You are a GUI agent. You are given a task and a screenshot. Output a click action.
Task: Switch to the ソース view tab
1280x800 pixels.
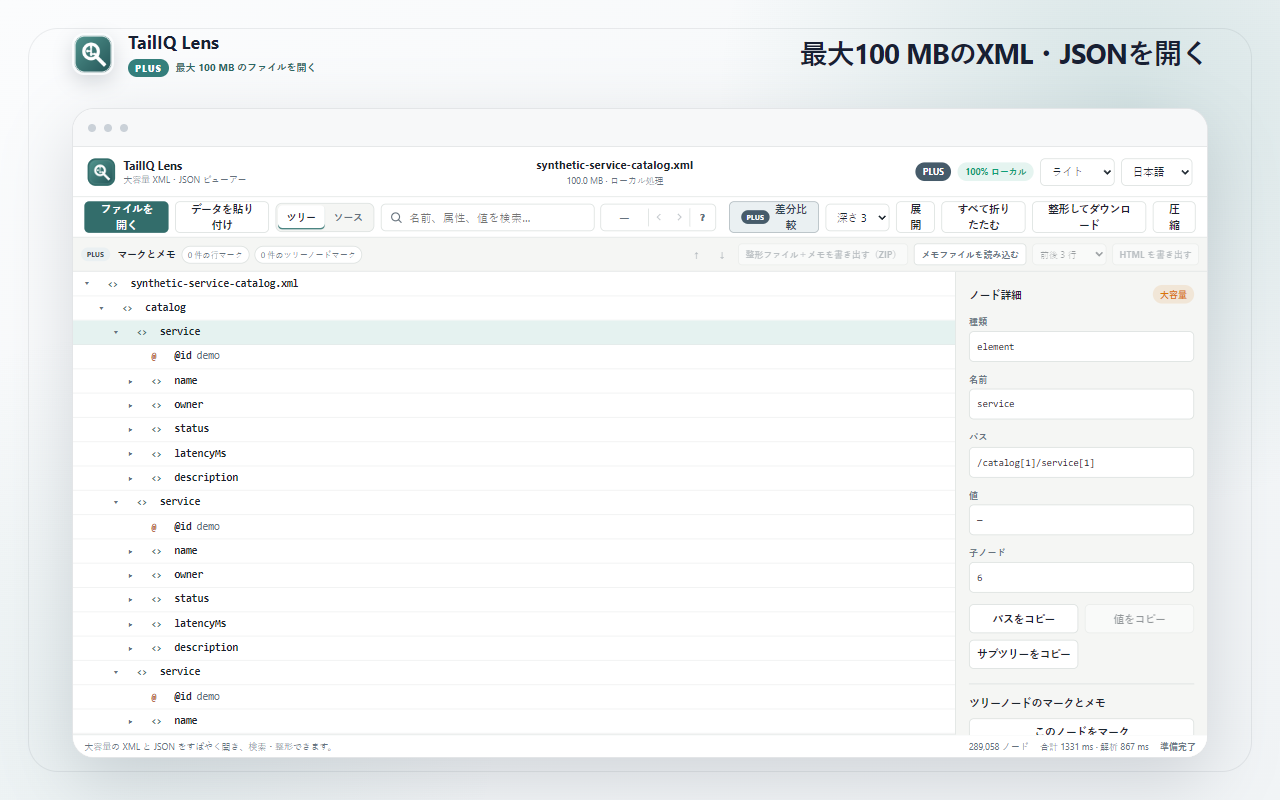[x=348, y=217]
